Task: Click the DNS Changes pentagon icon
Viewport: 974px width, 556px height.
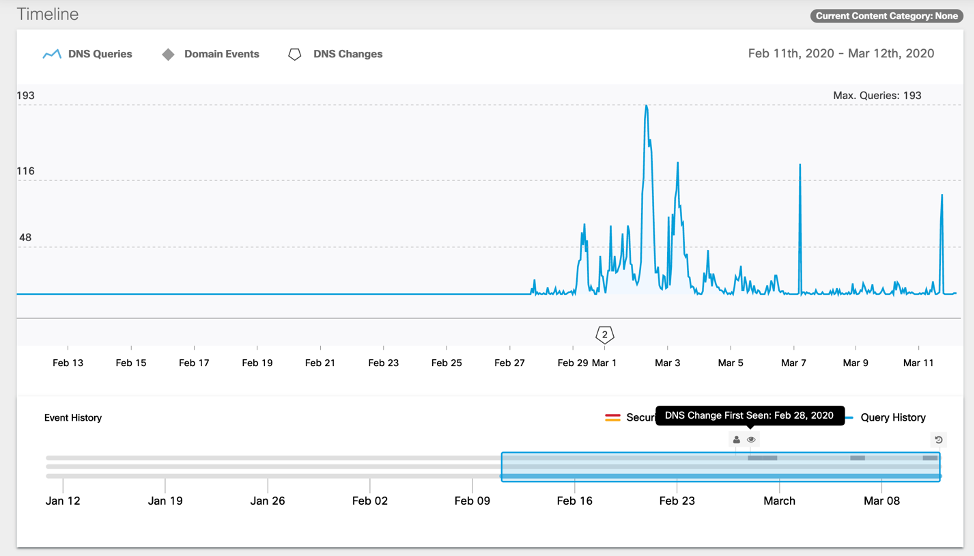Action: tap(294, 54)
